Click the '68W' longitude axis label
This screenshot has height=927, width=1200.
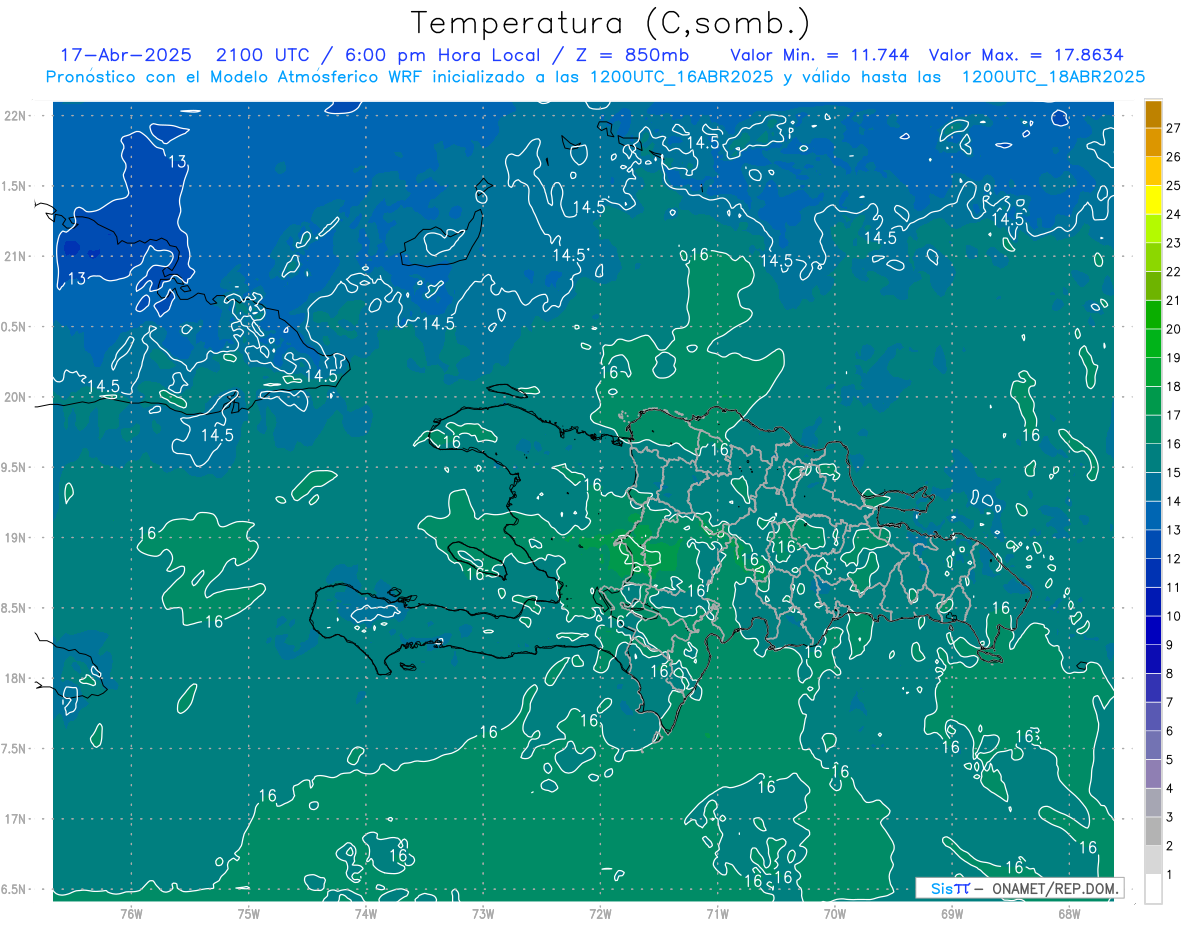[1069, 913]
